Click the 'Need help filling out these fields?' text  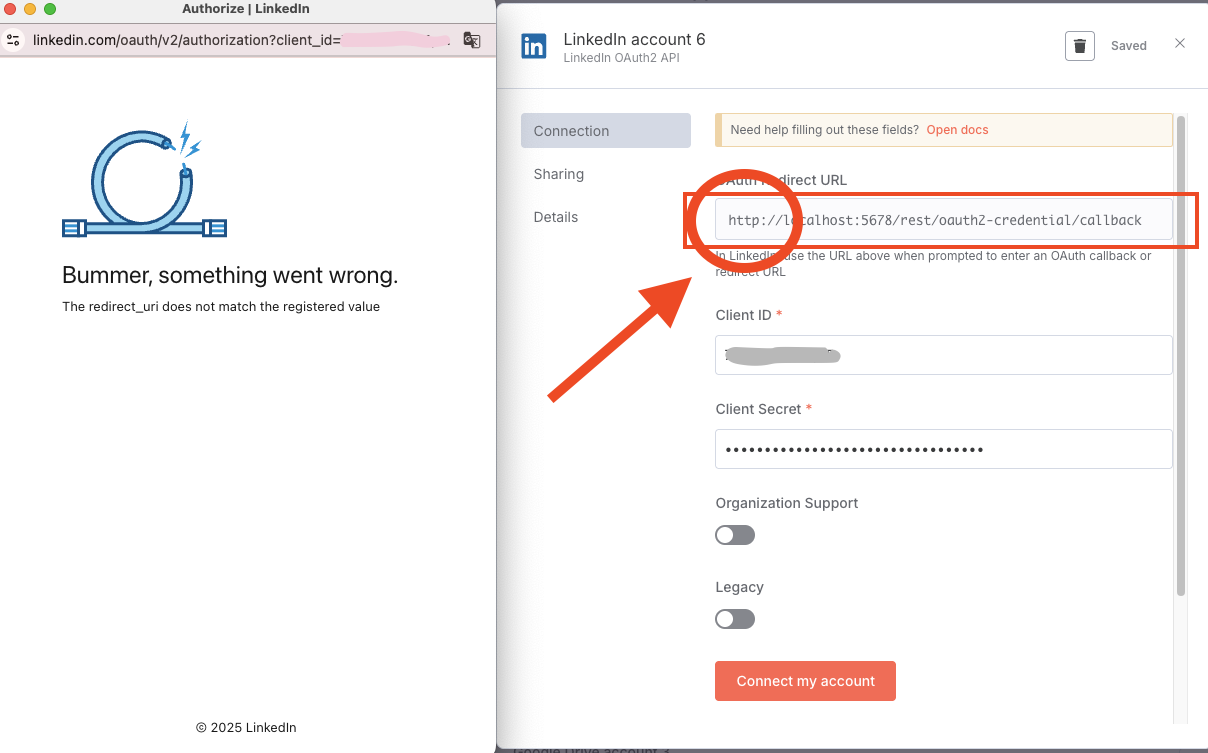(x=825, y=130)
